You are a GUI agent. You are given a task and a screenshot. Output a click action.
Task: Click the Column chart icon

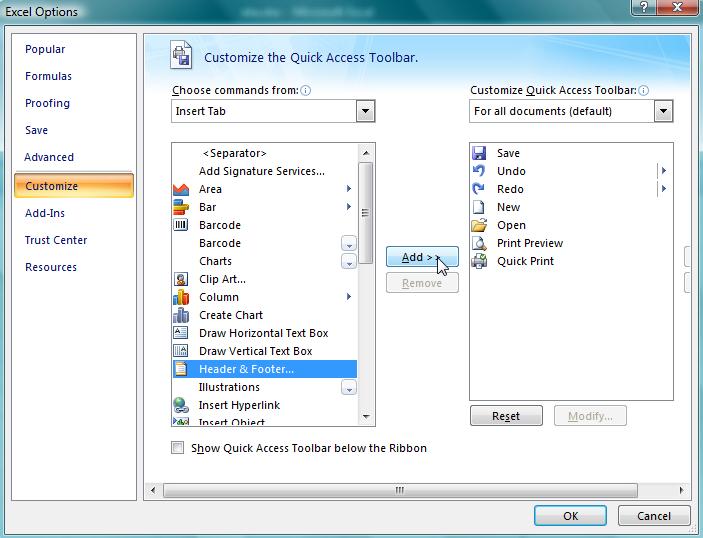[x=181, y=297]
